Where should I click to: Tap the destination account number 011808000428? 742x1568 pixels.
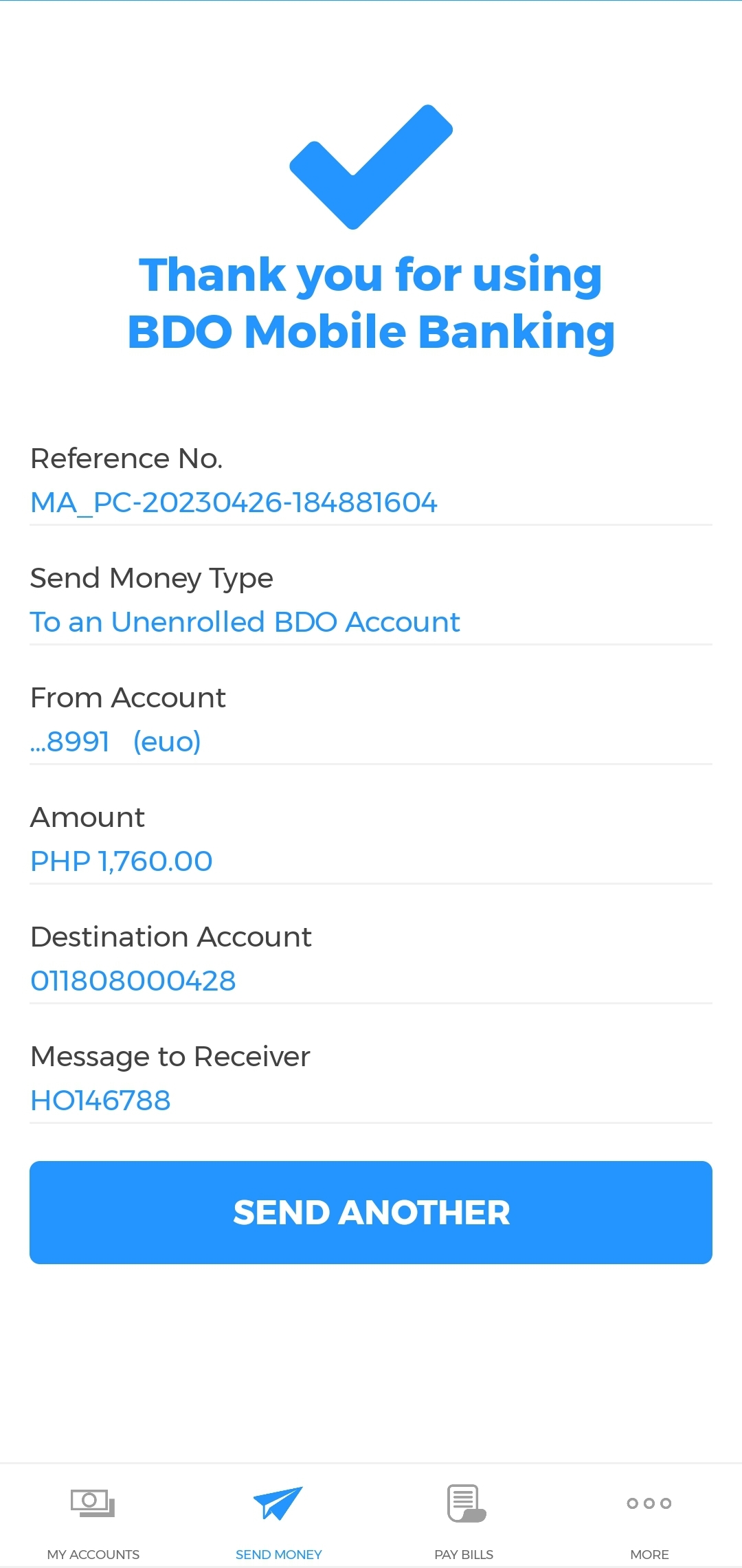133,981
